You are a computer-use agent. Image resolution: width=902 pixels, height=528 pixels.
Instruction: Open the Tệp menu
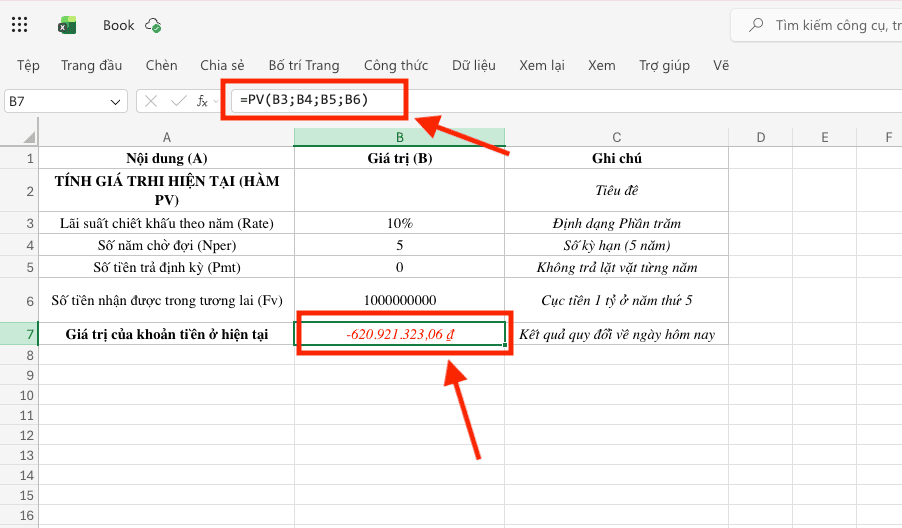coord(28,66)
